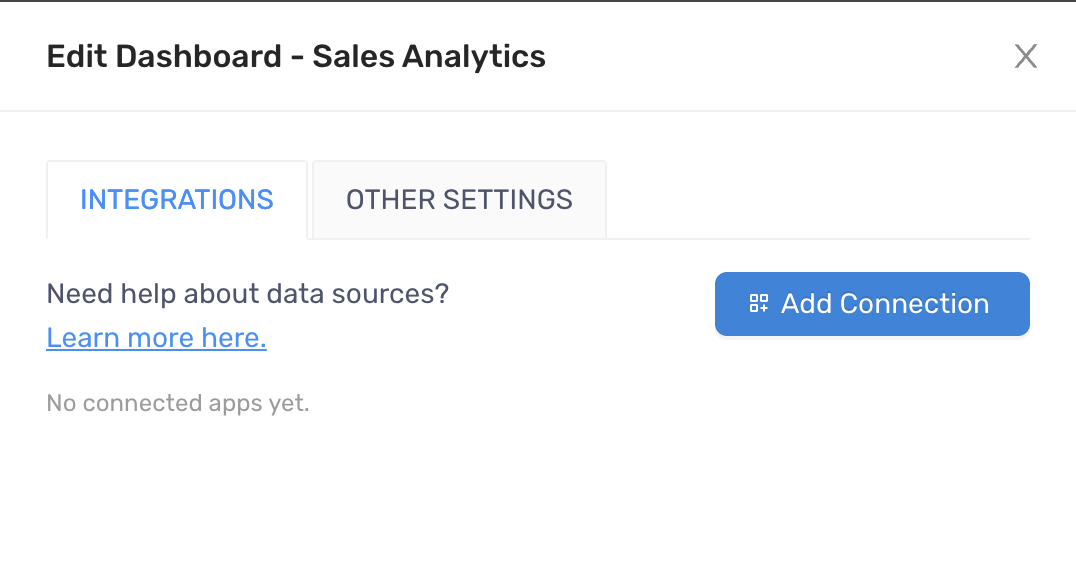Click the blue Add Connection button label
Viewport: 1076px width, 562px height.
pyautogui.click(x=885, y=303)
